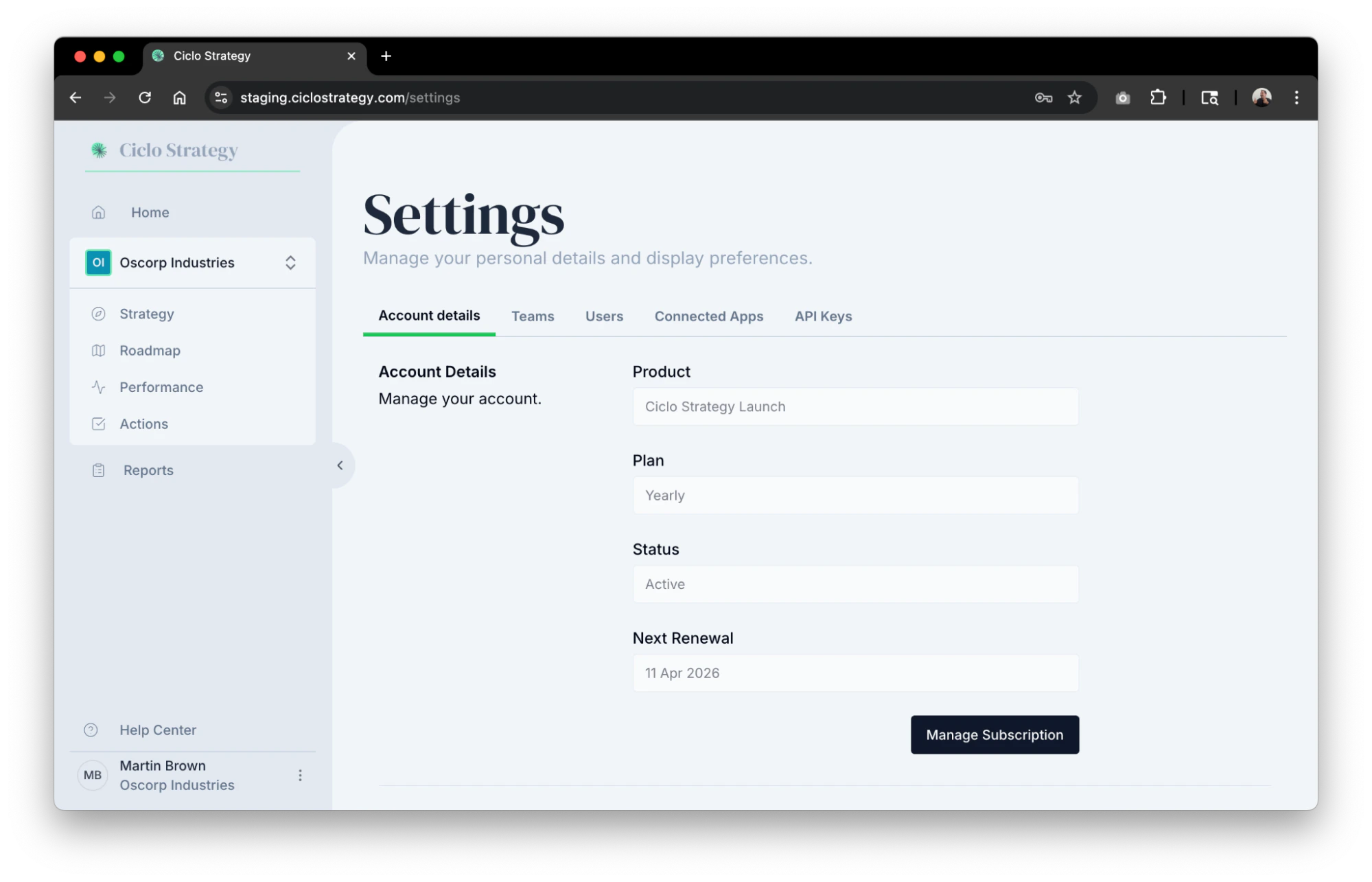Open the browser extensions puzzle icon
The height and width of the screenshot is (882, 1372).
pos(1159,97)
